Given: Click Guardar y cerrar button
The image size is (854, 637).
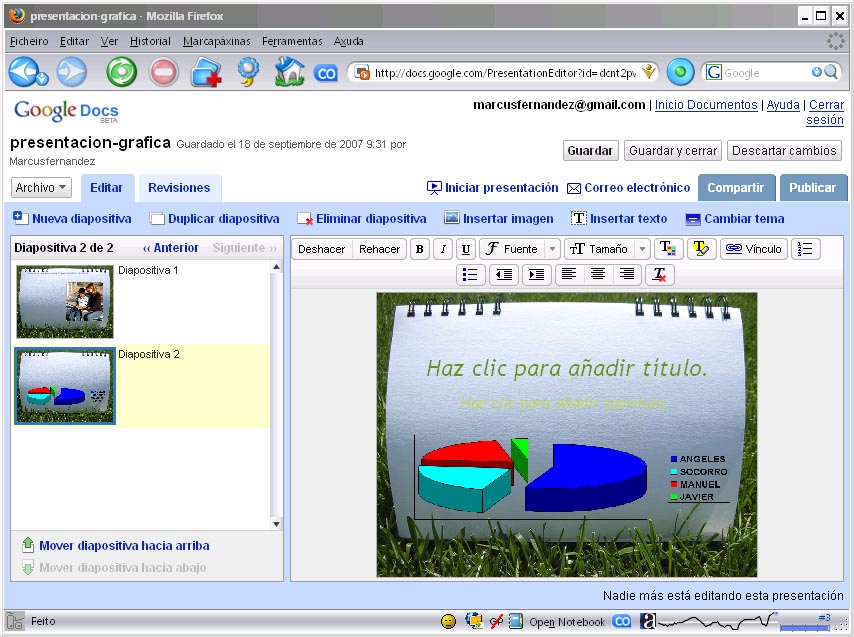Looking at the screenshot, I should (673, 151).
